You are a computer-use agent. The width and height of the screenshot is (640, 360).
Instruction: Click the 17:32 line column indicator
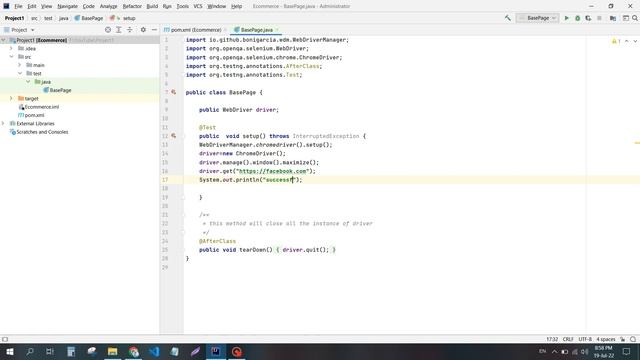tap(552, 339)
